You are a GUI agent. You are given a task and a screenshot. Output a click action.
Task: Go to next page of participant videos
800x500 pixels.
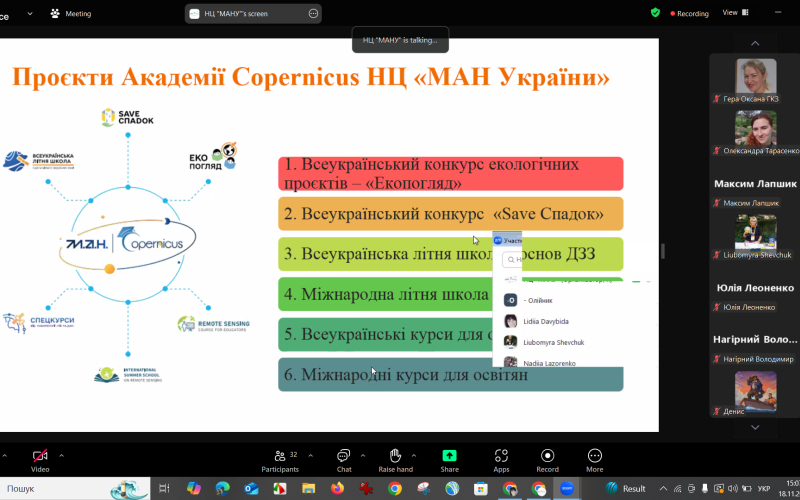[755, 427]
